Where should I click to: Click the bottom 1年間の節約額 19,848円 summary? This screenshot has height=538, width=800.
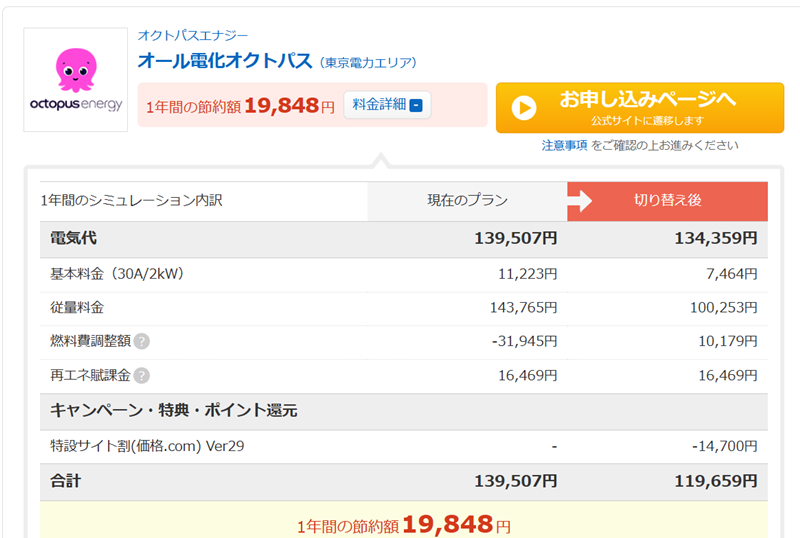[x=404, y=525]
